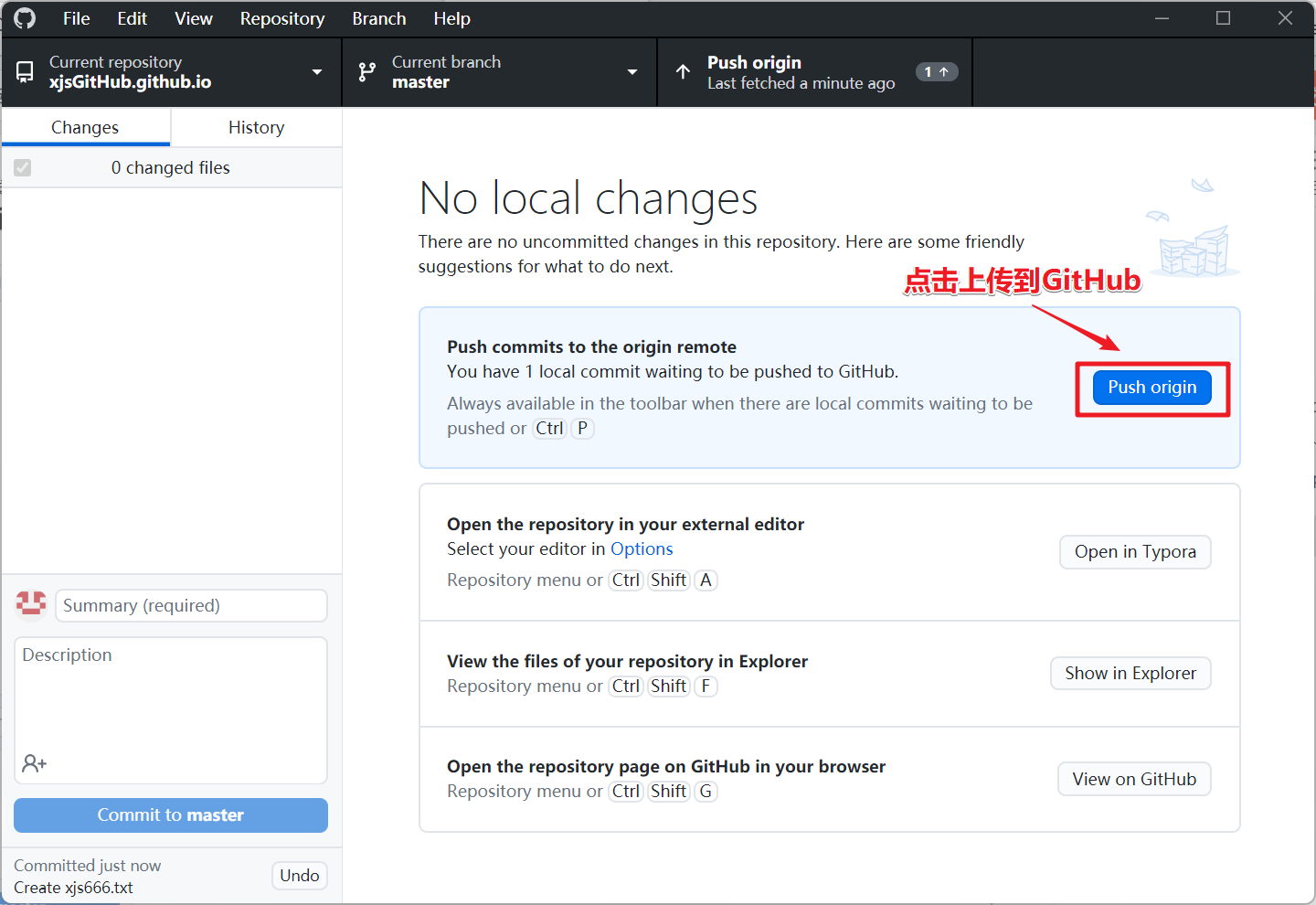This screenshot has width=1316, height=905.
Task: Minimize the GitHub Desktop window
Action: click(1162, 18)
